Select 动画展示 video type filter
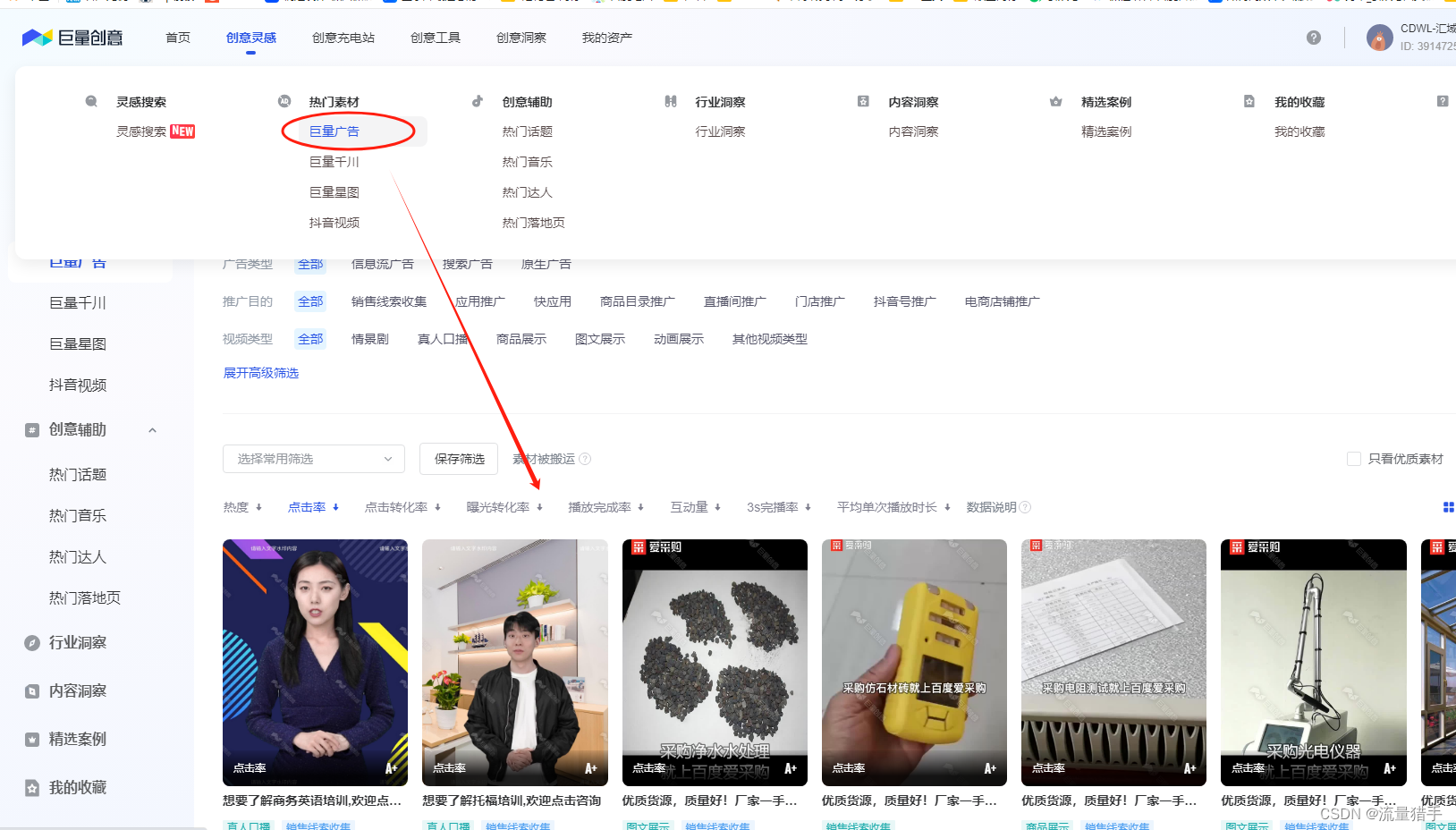The width and height of the screenshot is (1456, 830). [x=679, y=339]
